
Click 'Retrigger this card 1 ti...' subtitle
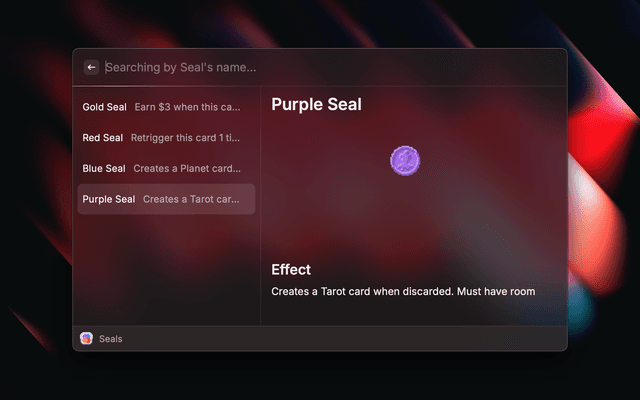186,138
